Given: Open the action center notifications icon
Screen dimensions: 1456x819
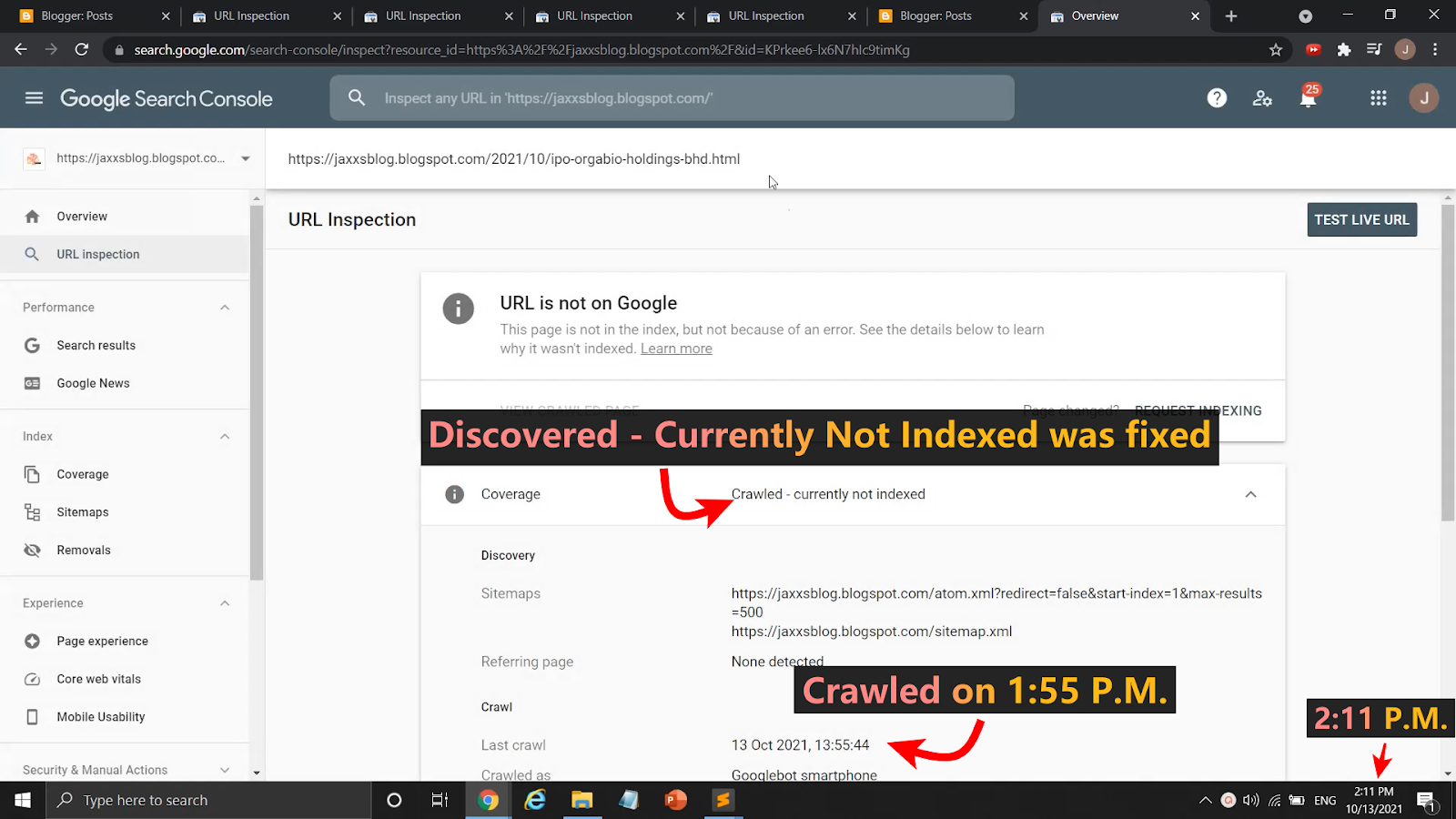Looking at the screenshot, I should (1426, 801).
